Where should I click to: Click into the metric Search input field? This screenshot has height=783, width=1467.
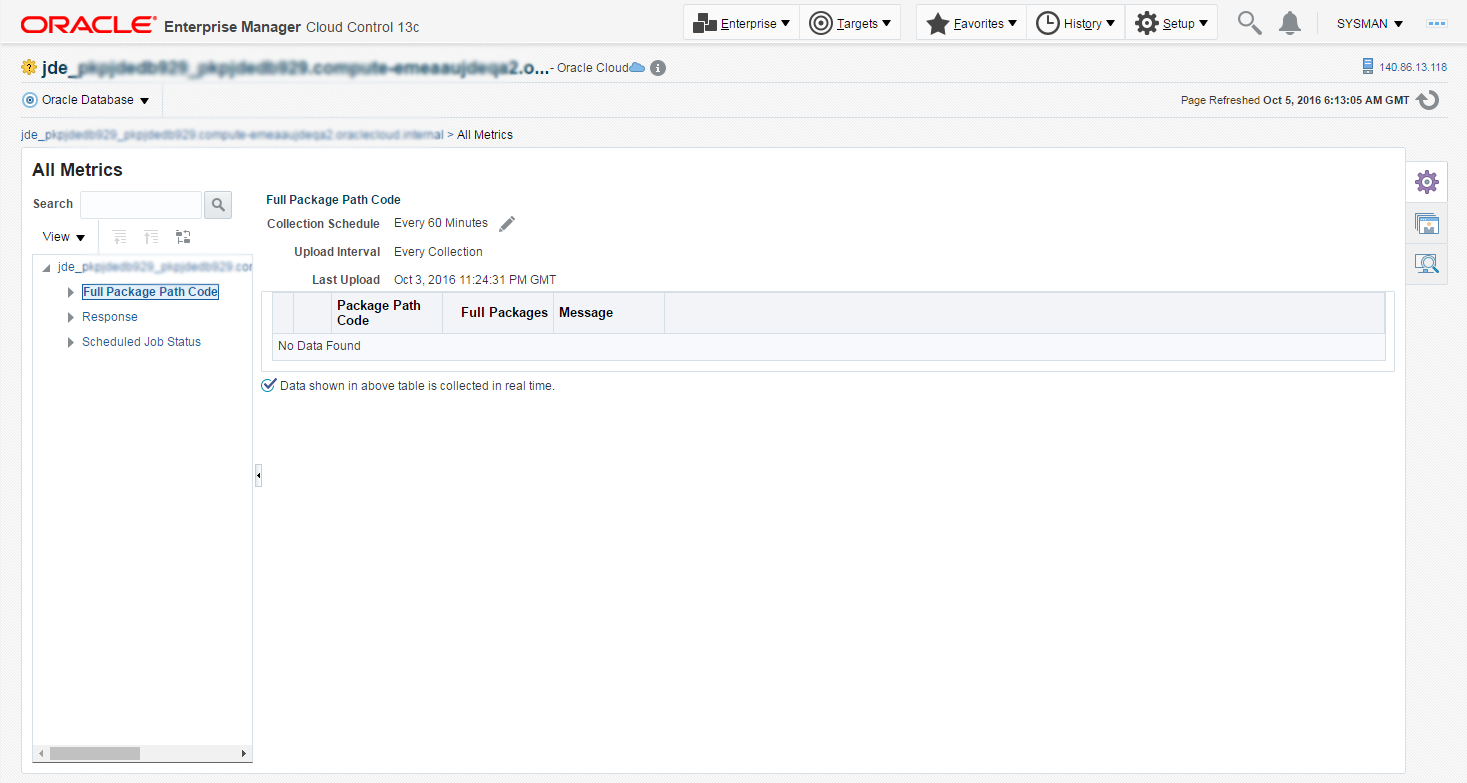point(141,204)
